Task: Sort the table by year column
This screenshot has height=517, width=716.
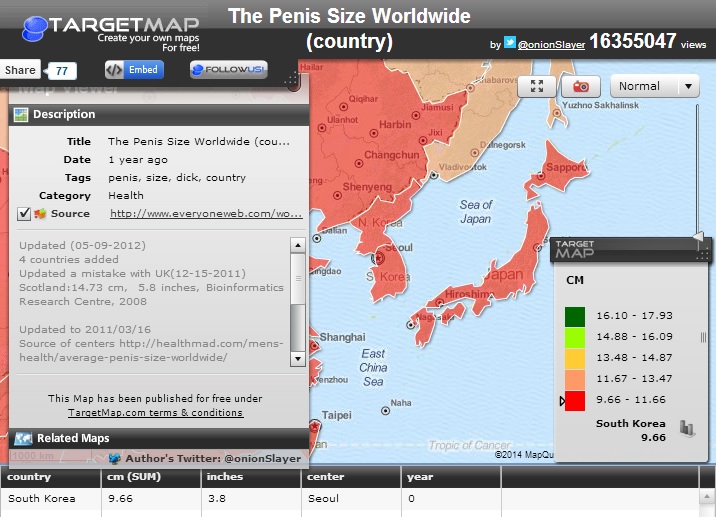Action: 451,477
